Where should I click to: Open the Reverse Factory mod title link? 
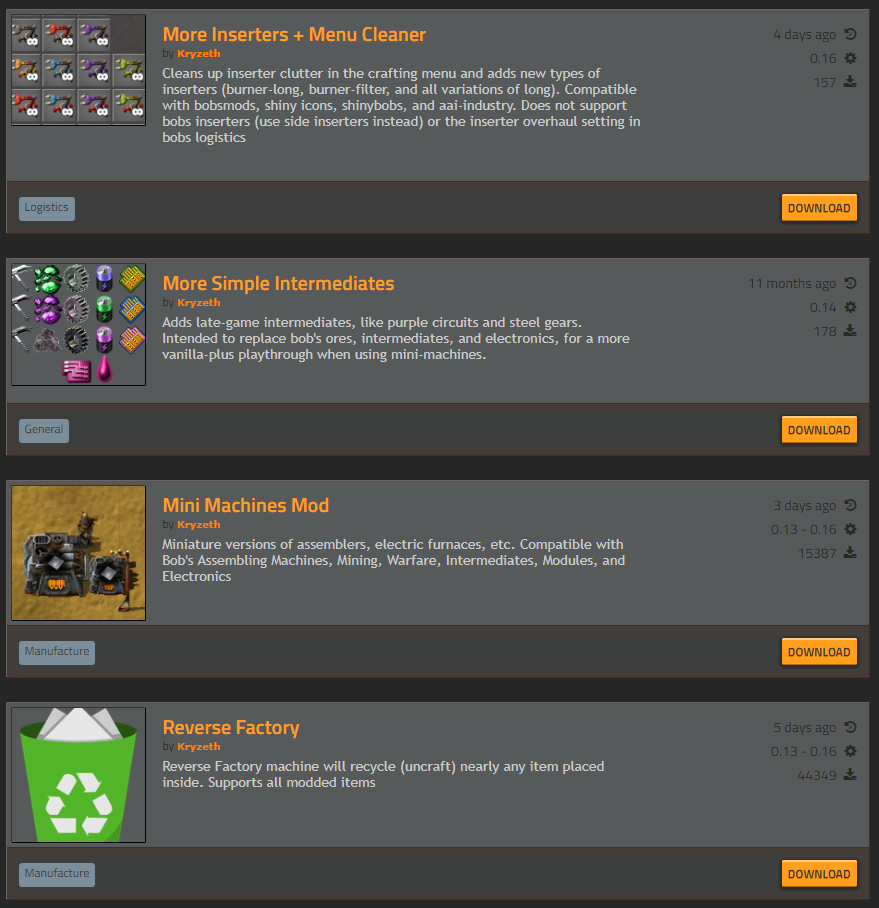point(231,727)
